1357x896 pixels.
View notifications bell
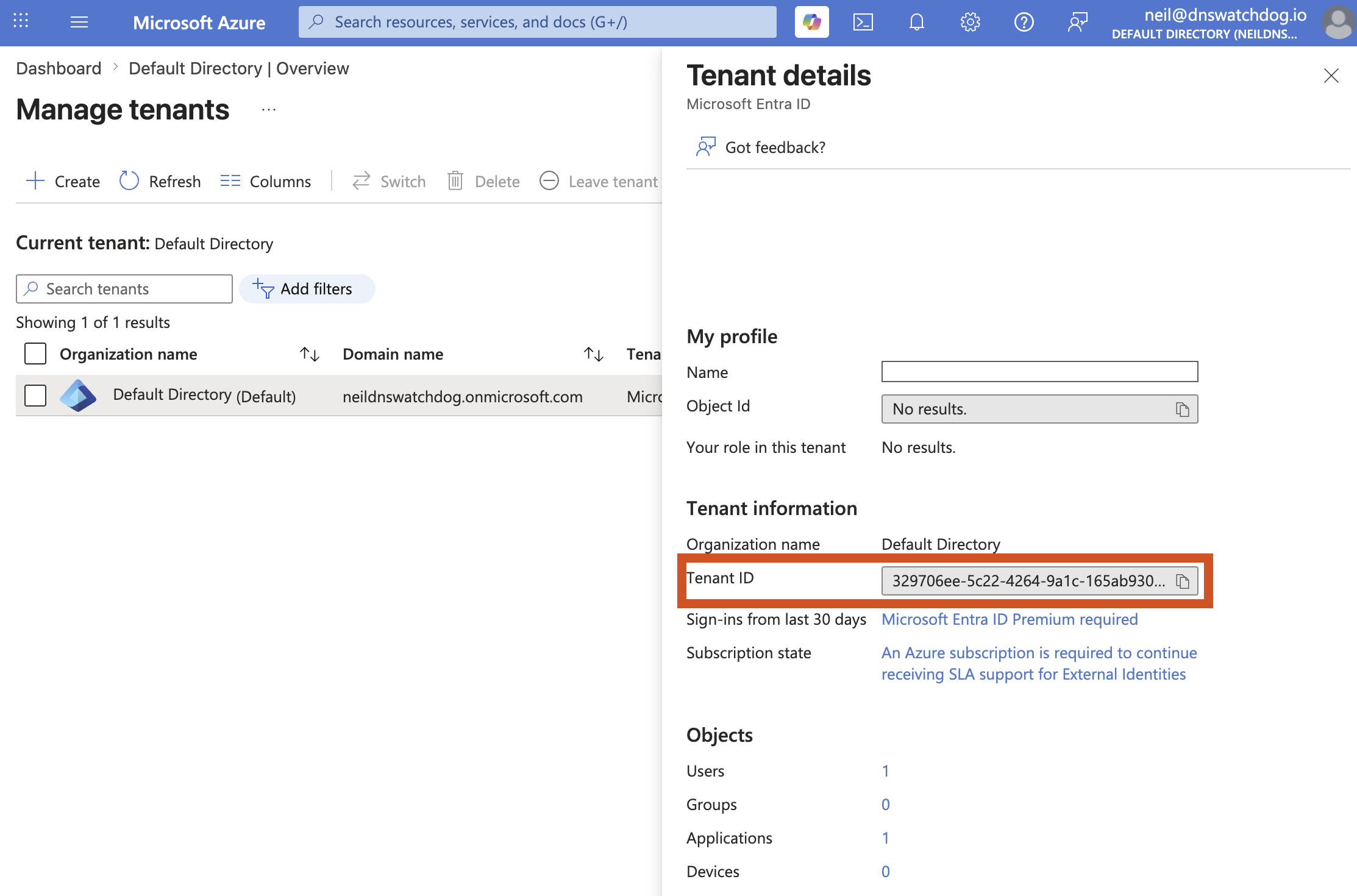[916, 23]
